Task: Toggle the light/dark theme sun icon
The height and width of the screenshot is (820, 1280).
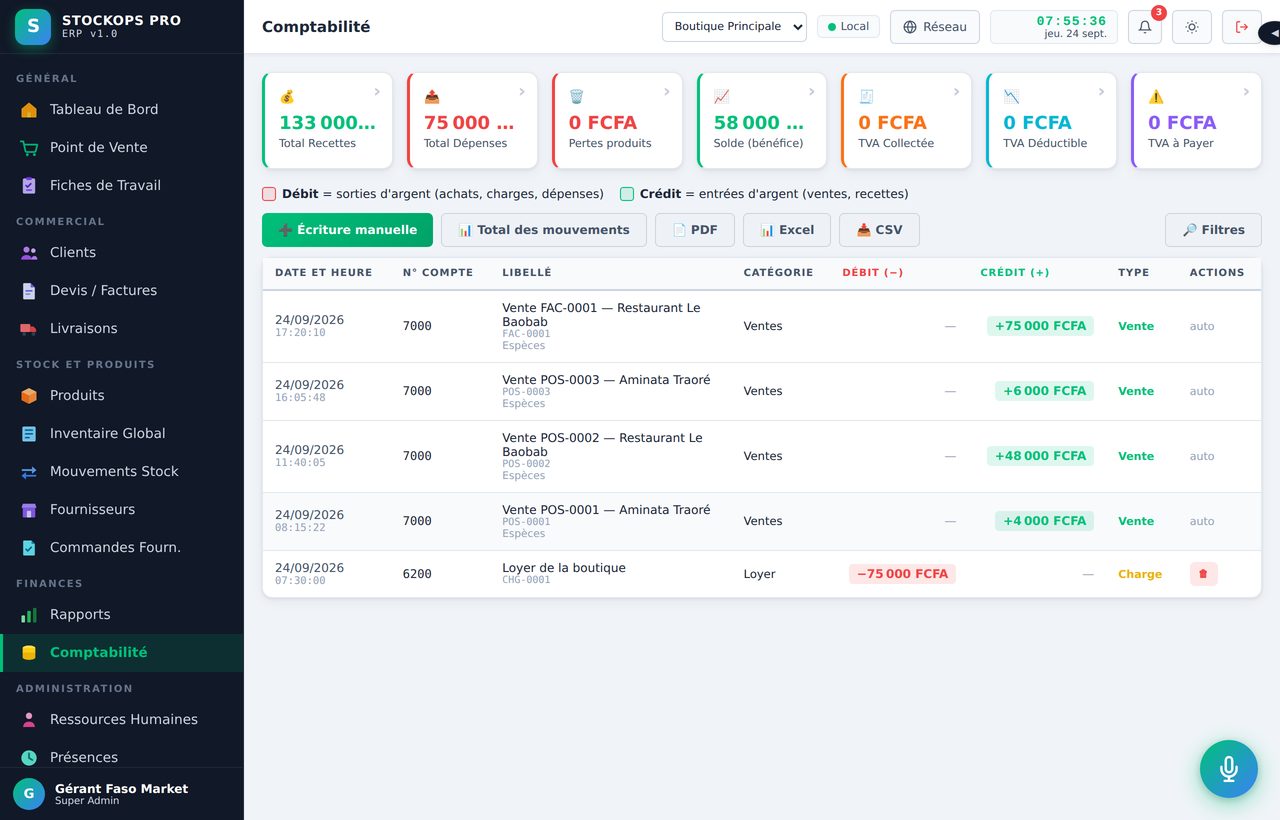Action: tap(1192, 27)
